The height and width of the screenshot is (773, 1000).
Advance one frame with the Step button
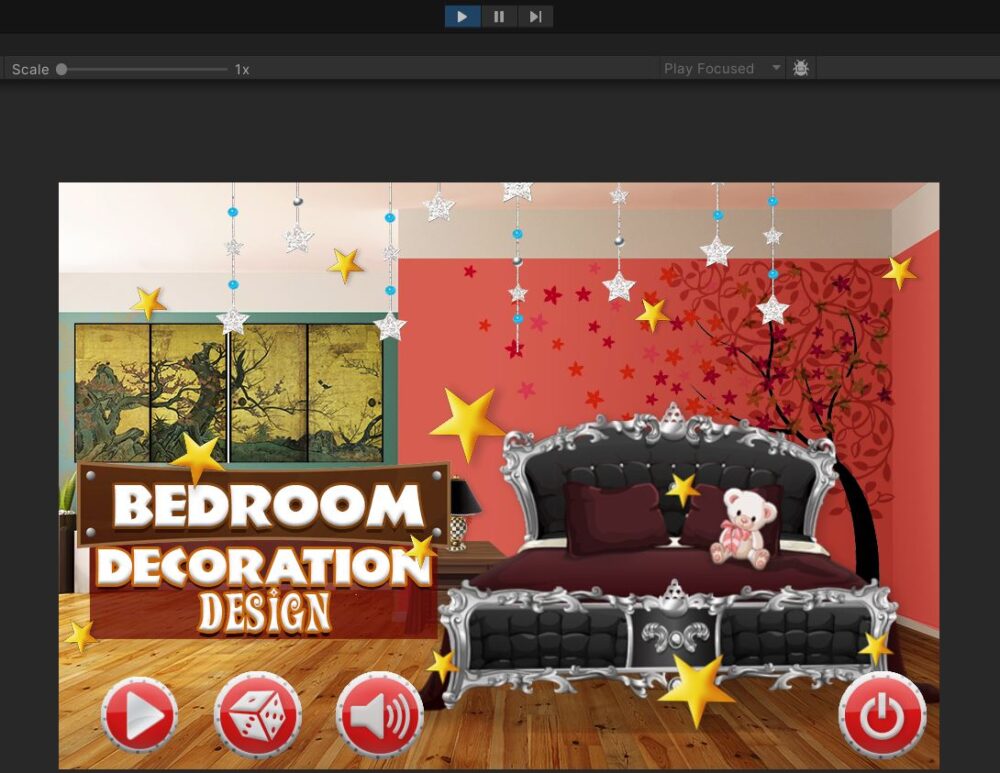tap(535, 17)
